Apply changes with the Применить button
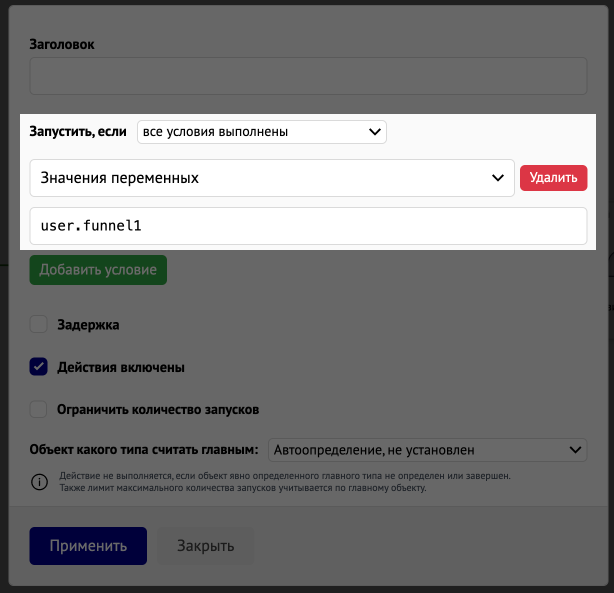 click(x=88, y=546)
